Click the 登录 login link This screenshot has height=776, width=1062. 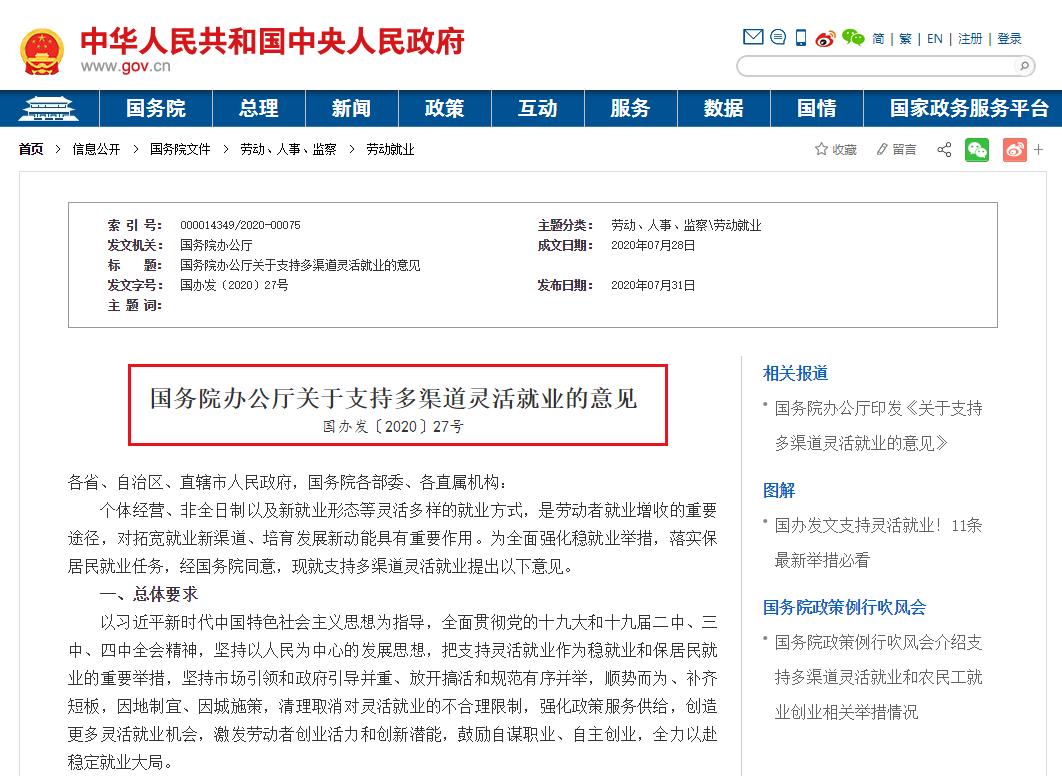coord(1009,39)
